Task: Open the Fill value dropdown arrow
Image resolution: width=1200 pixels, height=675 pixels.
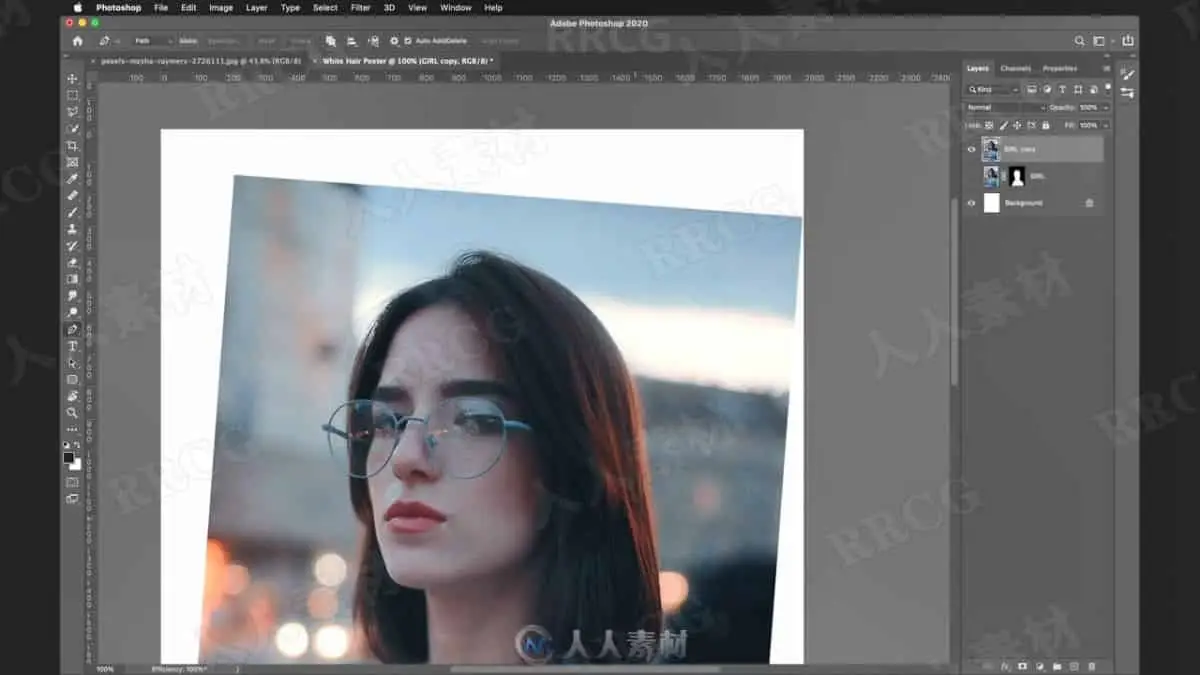Action: 1106,125
